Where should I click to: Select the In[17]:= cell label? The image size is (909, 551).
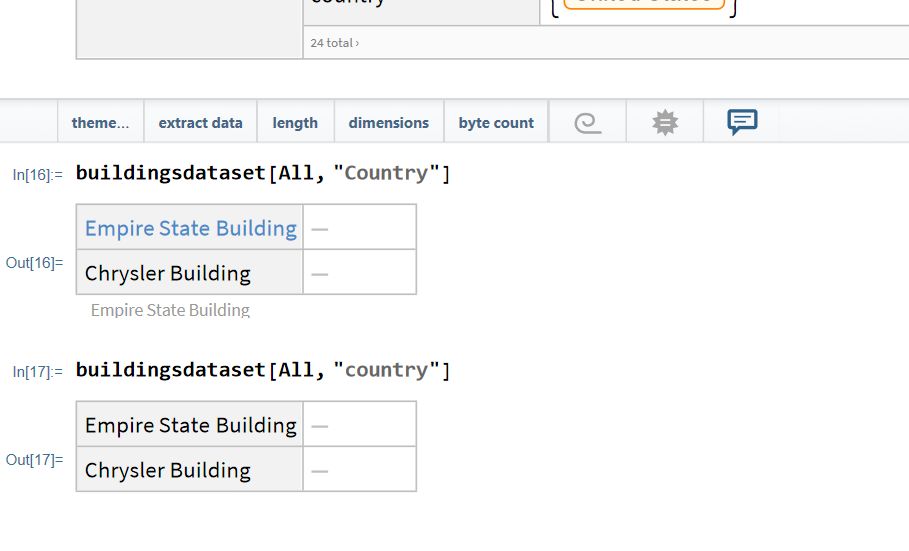pos(38,372)
